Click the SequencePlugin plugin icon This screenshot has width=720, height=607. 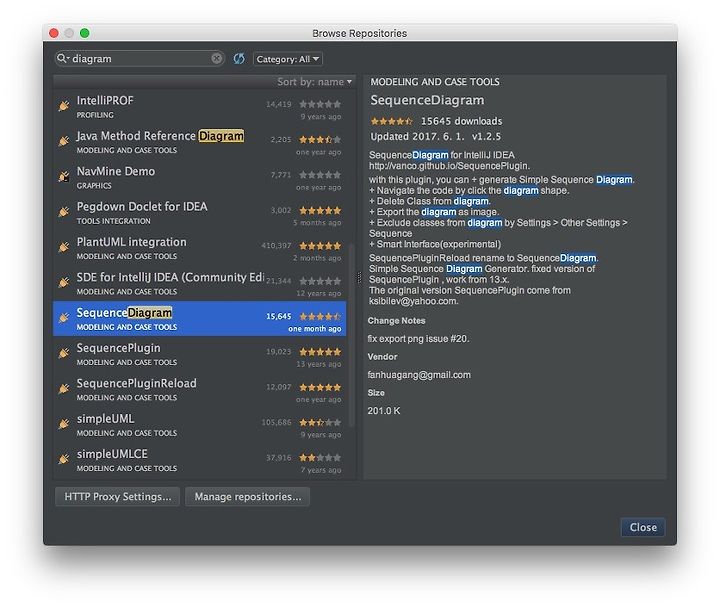[64, 353]
